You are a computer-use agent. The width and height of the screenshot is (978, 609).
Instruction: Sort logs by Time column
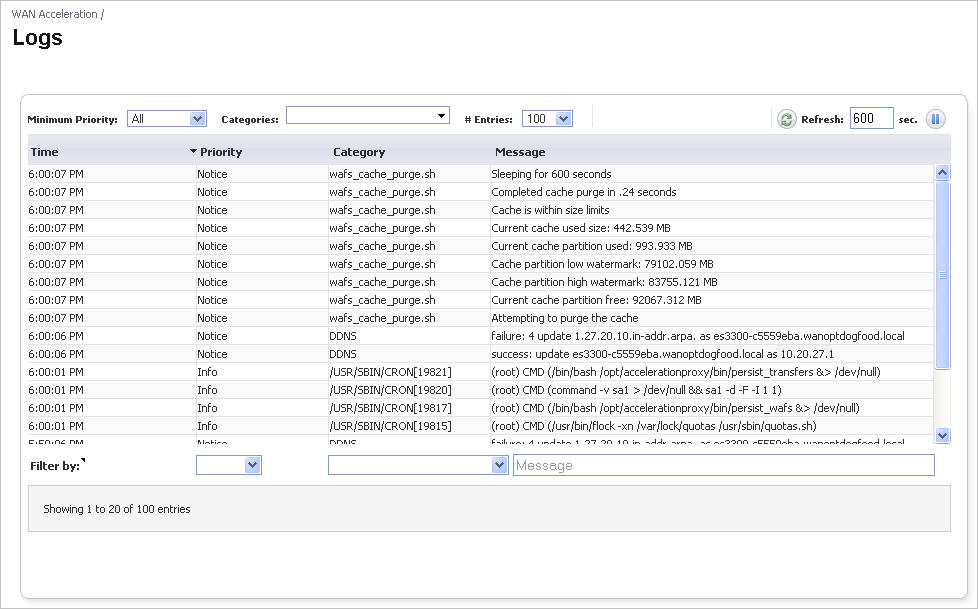pyautogui.click(x=45, y=152)
